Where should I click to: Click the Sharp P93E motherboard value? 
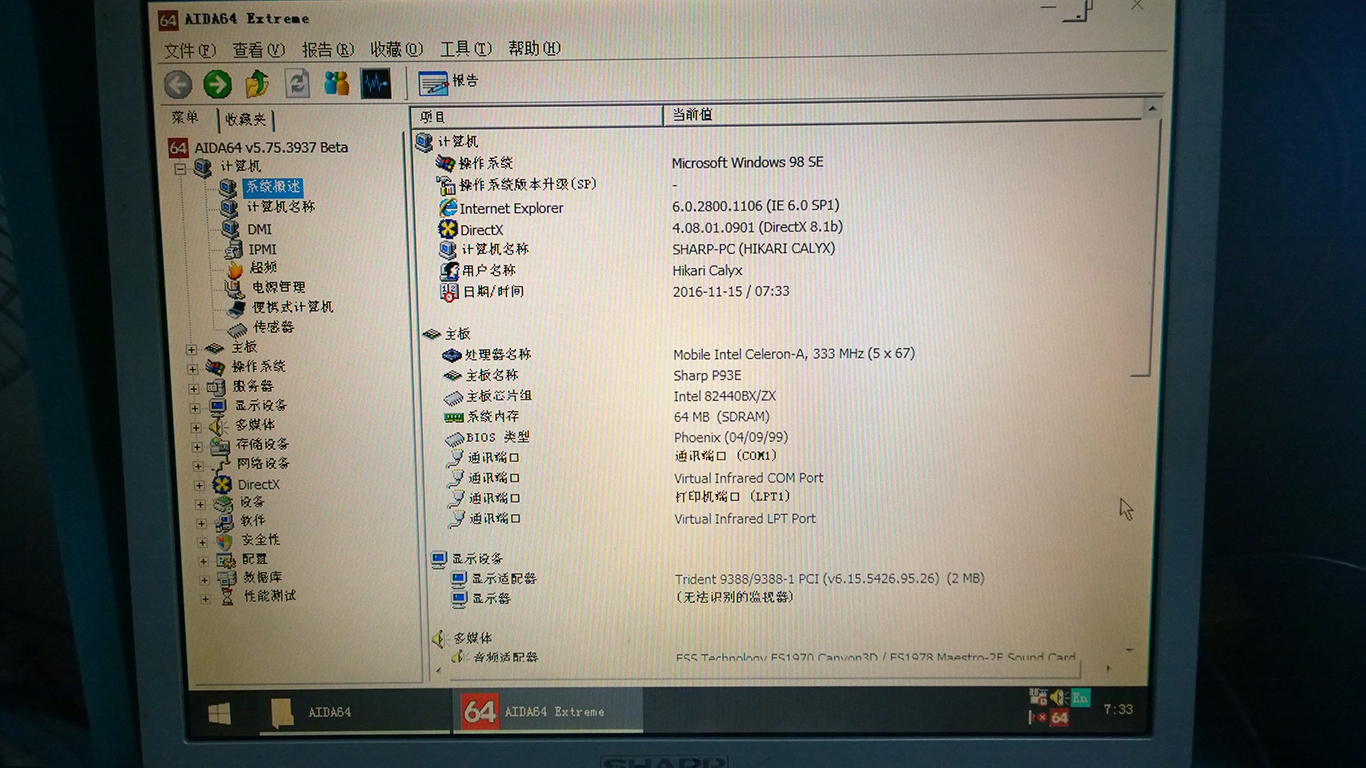[707, 375]
